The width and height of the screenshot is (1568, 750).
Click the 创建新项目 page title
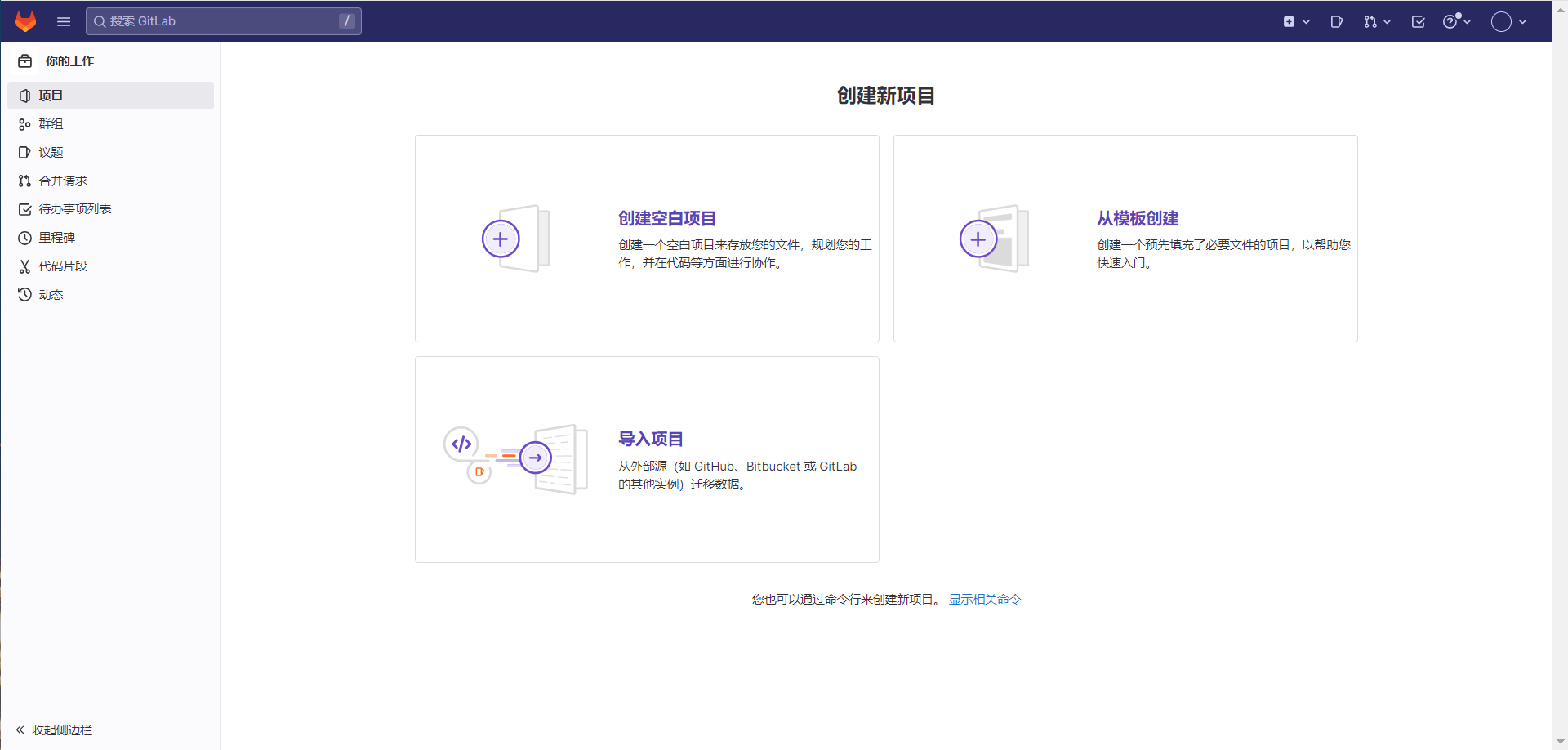pyautogui.click(x=886, y=96)
